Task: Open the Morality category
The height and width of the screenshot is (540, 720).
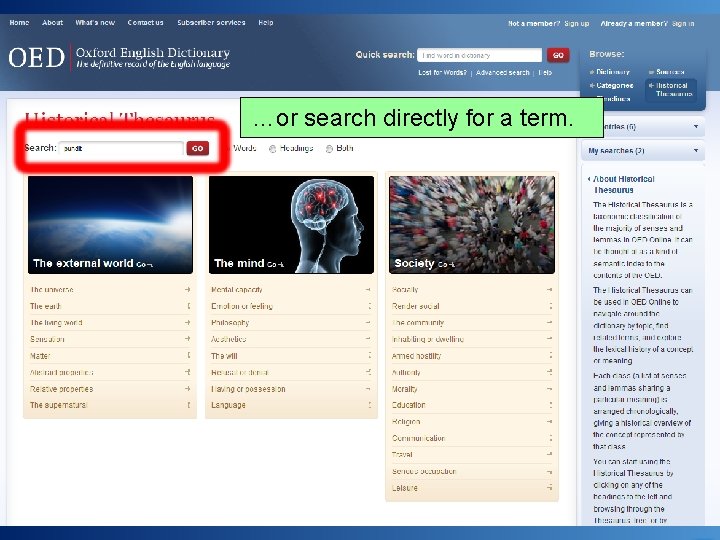Action: click(404, 389)
